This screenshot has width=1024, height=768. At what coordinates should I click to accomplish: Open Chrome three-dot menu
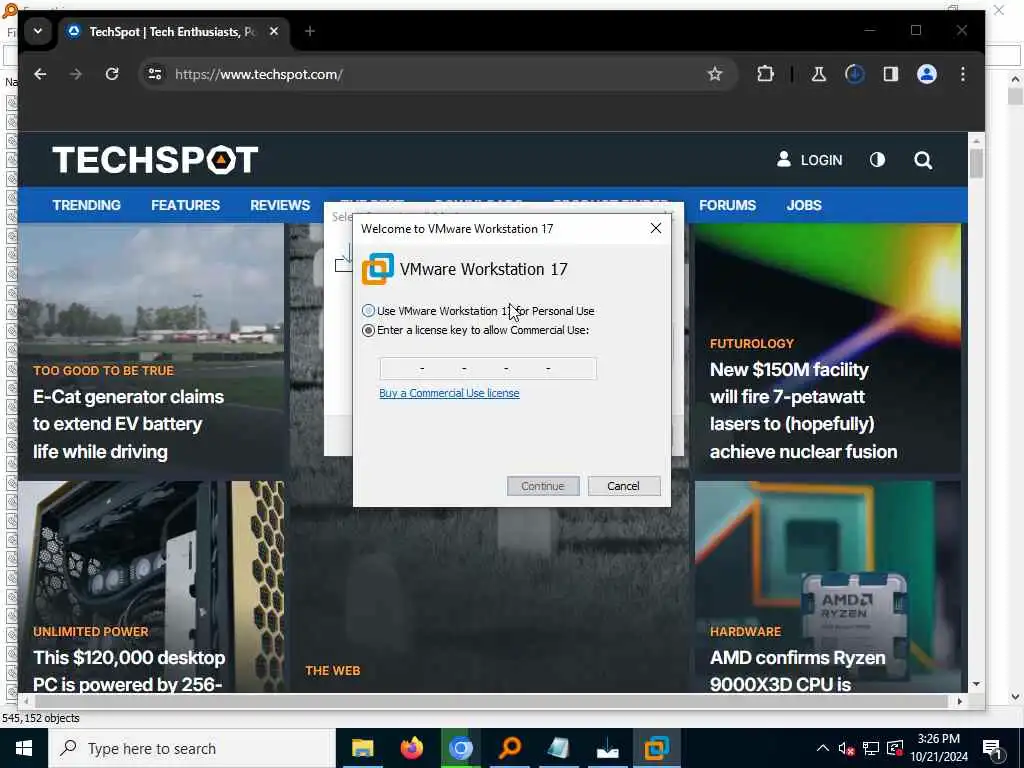click(963, 74)
